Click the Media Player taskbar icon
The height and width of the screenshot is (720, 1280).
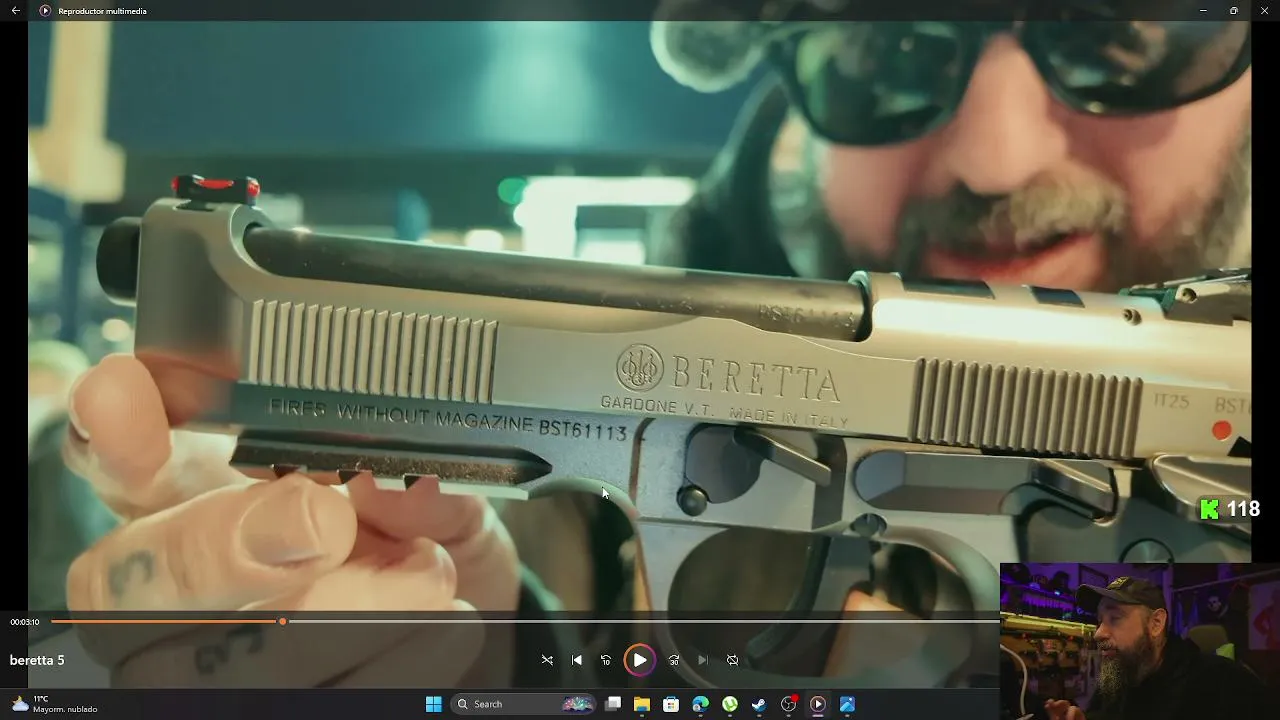(x=818, y=704)
